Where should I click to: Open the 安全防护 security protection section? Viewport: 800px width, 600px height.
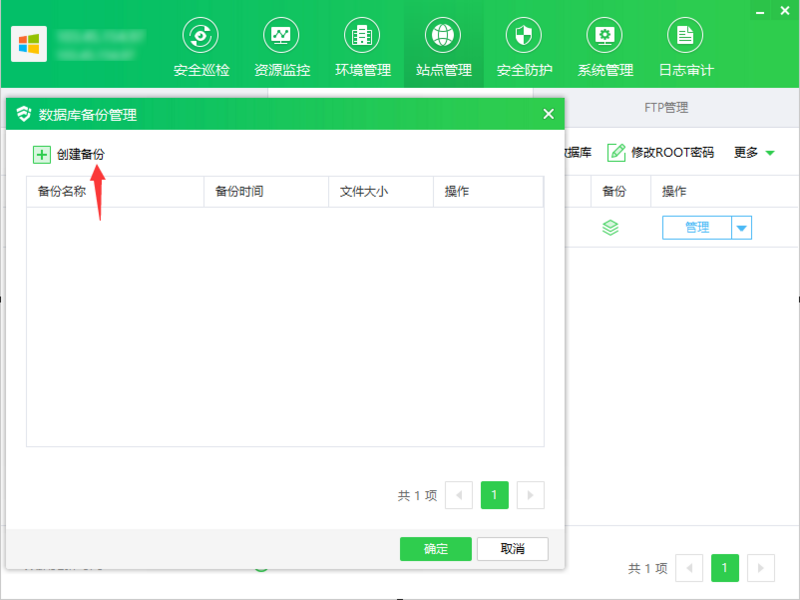tap(524, 47)
